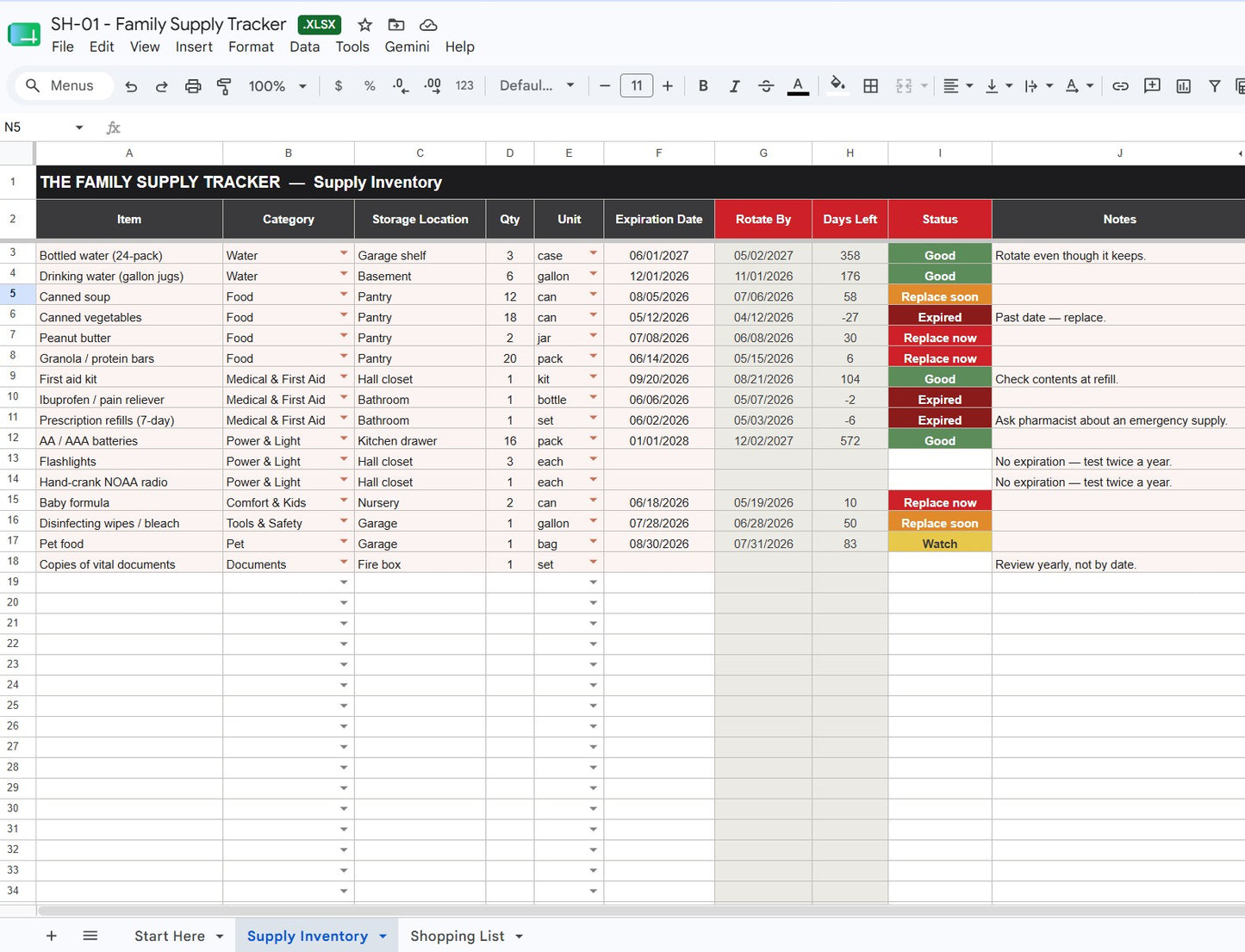This screenshot has height=952, width=1245.
Task: Open the Google Sheets home logo
Action: click(x=24, y=35)
